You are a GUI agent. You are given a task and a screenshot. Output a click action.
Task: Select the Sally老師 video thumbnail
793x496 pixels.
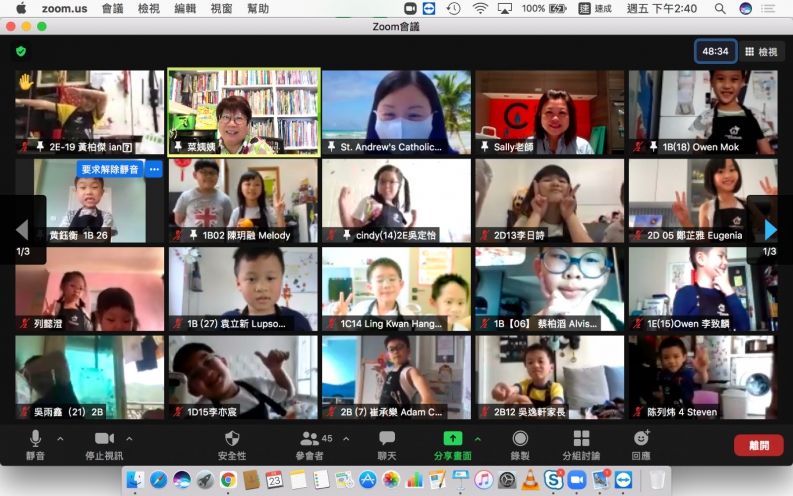(548, 112)
